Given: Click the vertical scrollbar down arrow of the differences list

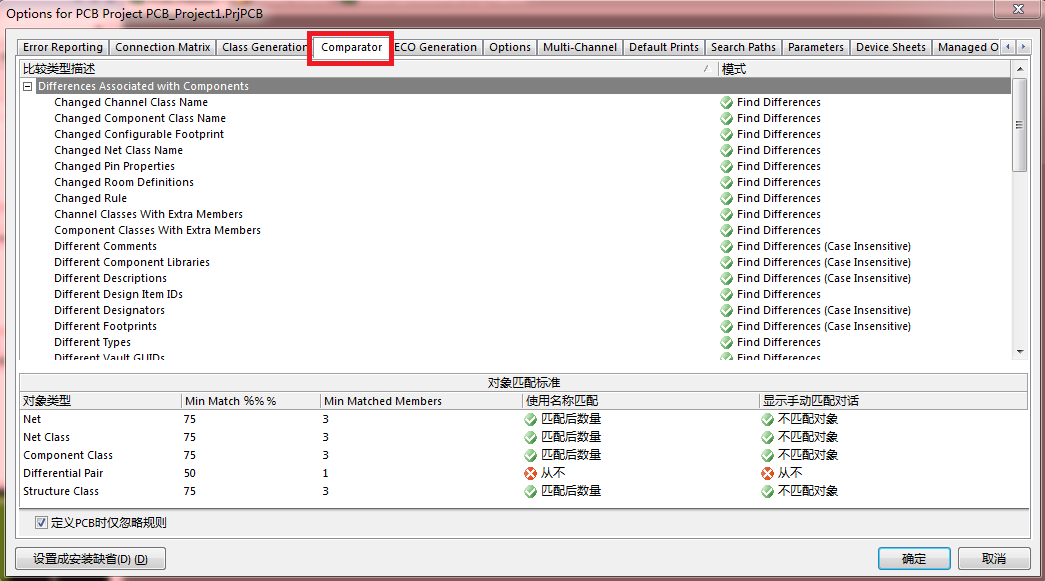Looking at the screenshot, I should click(1020, 352).
